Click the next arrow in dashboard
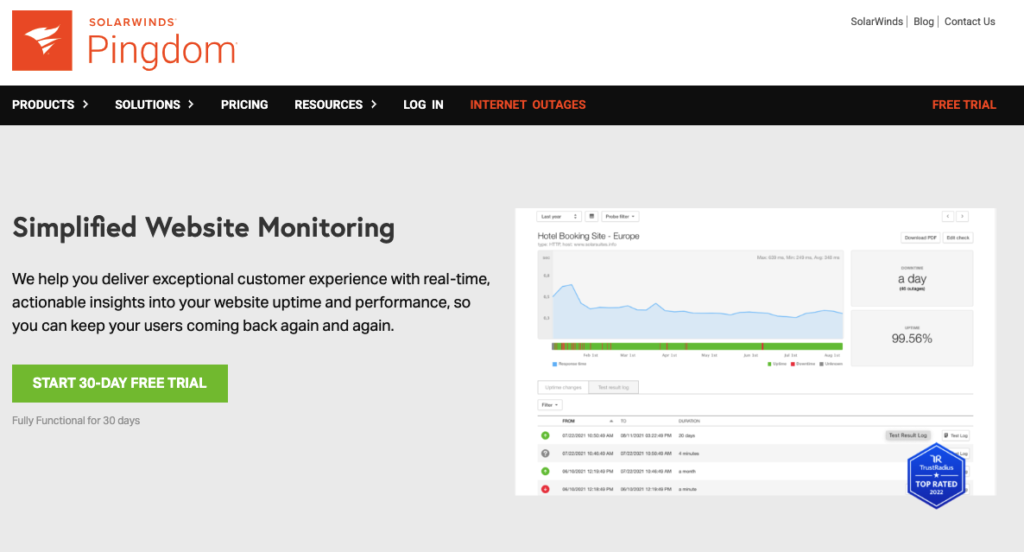The width and height of the screenshot is (1024, 552). pyautogui.click(x=962, y=216)
